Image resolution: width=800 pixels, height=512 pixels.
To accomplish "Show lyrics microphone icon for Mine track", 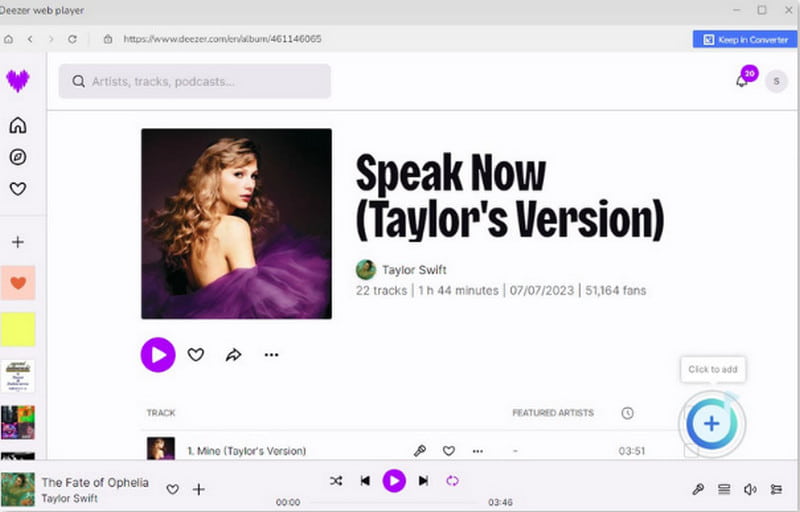I will [x=420, y=450].
